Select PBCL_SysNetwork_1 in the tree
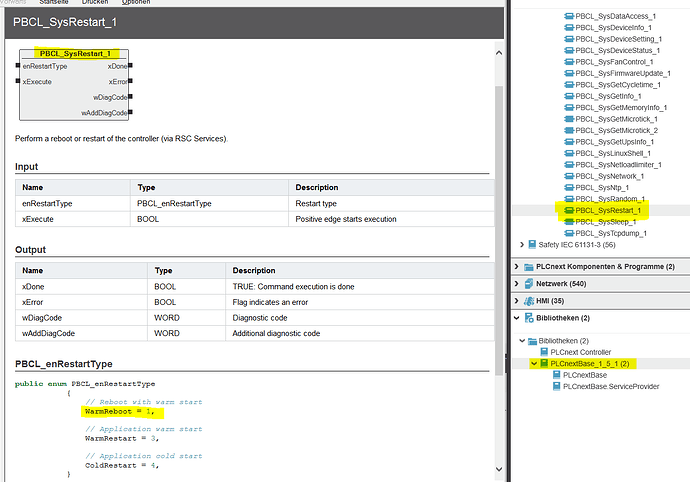This screenshot has width=690, height=482. pos(609,177)
